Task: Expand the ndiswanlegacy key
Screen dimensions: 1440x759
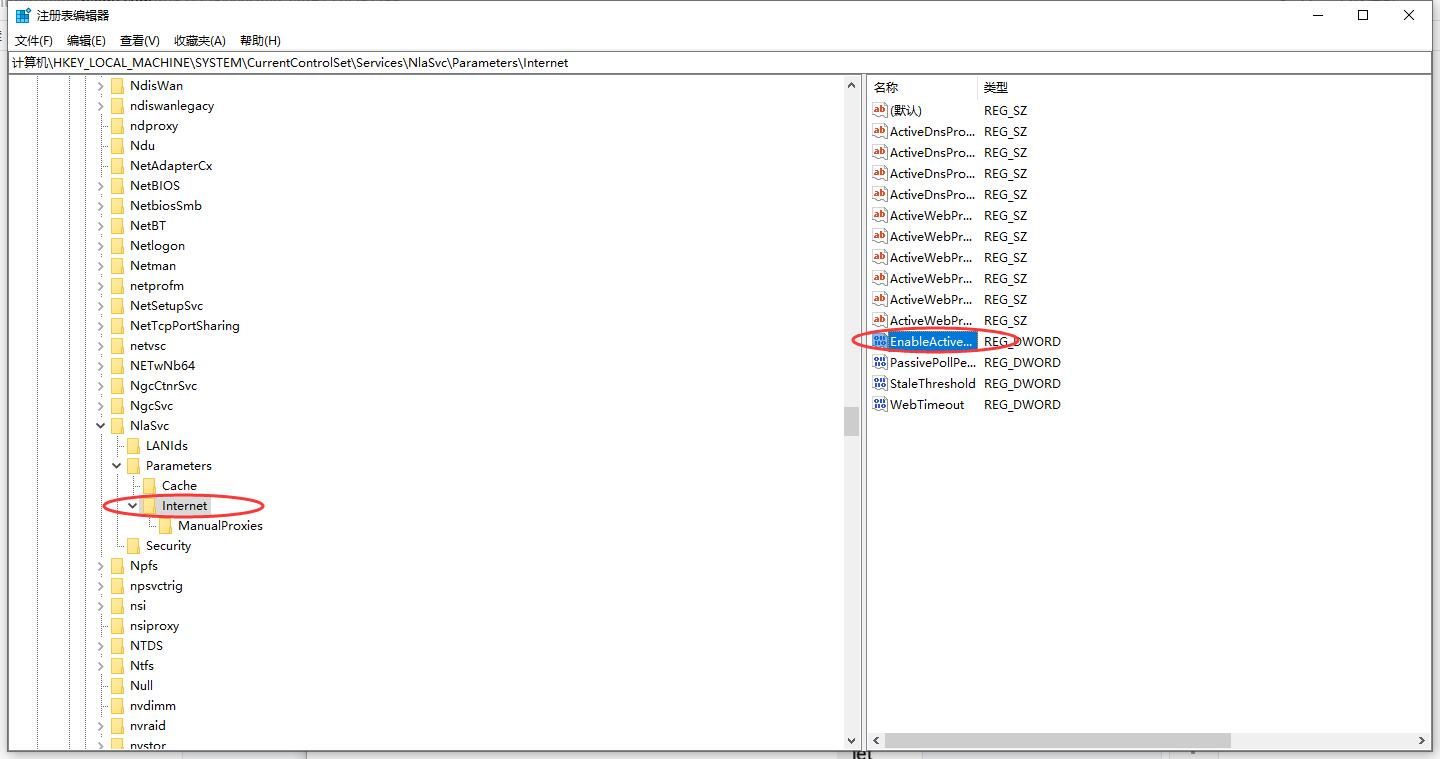Action: pos(101,106)
